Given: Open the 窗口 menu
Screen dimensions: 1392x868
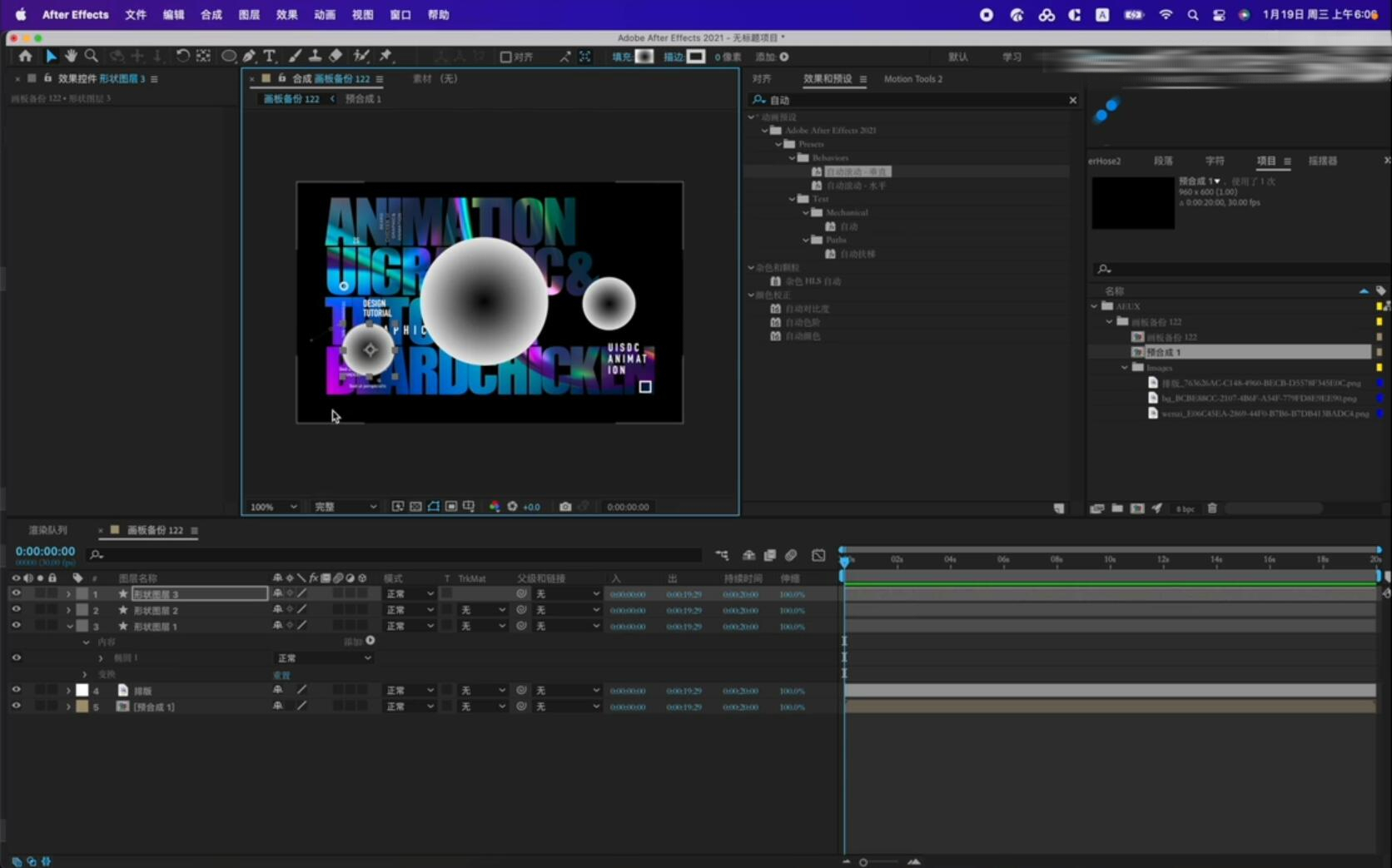Looking at the screenshot, I should click(400, 14).
